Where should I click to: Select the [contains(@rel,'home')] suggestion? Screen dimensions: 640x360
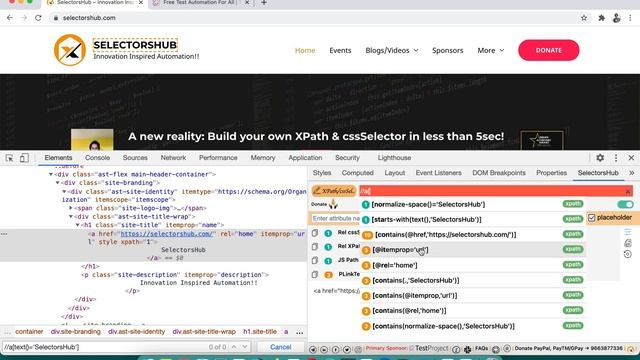click(x=473, y=311)
